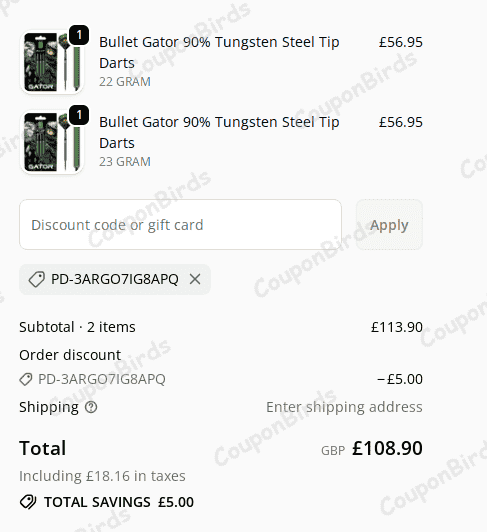Click the tag icon under Order discount
Image resolution: width=487 pixels, height=532 pixels.
click(x=26, y=379)
